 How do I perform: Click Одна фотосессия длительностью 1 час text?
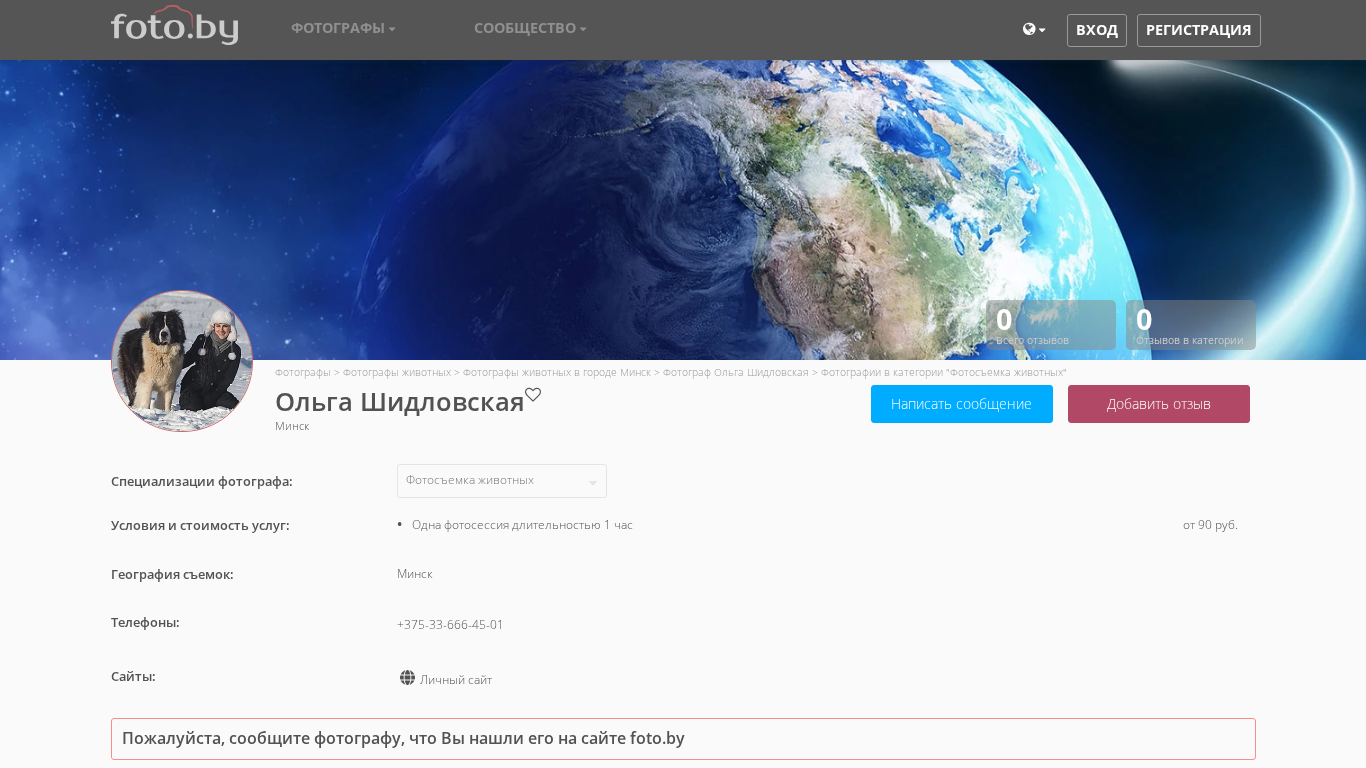tap(522, 525)
